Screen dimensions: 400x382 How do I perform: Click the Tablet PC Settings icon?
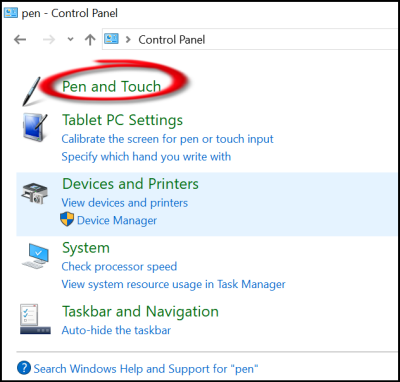tap(35, 127)
